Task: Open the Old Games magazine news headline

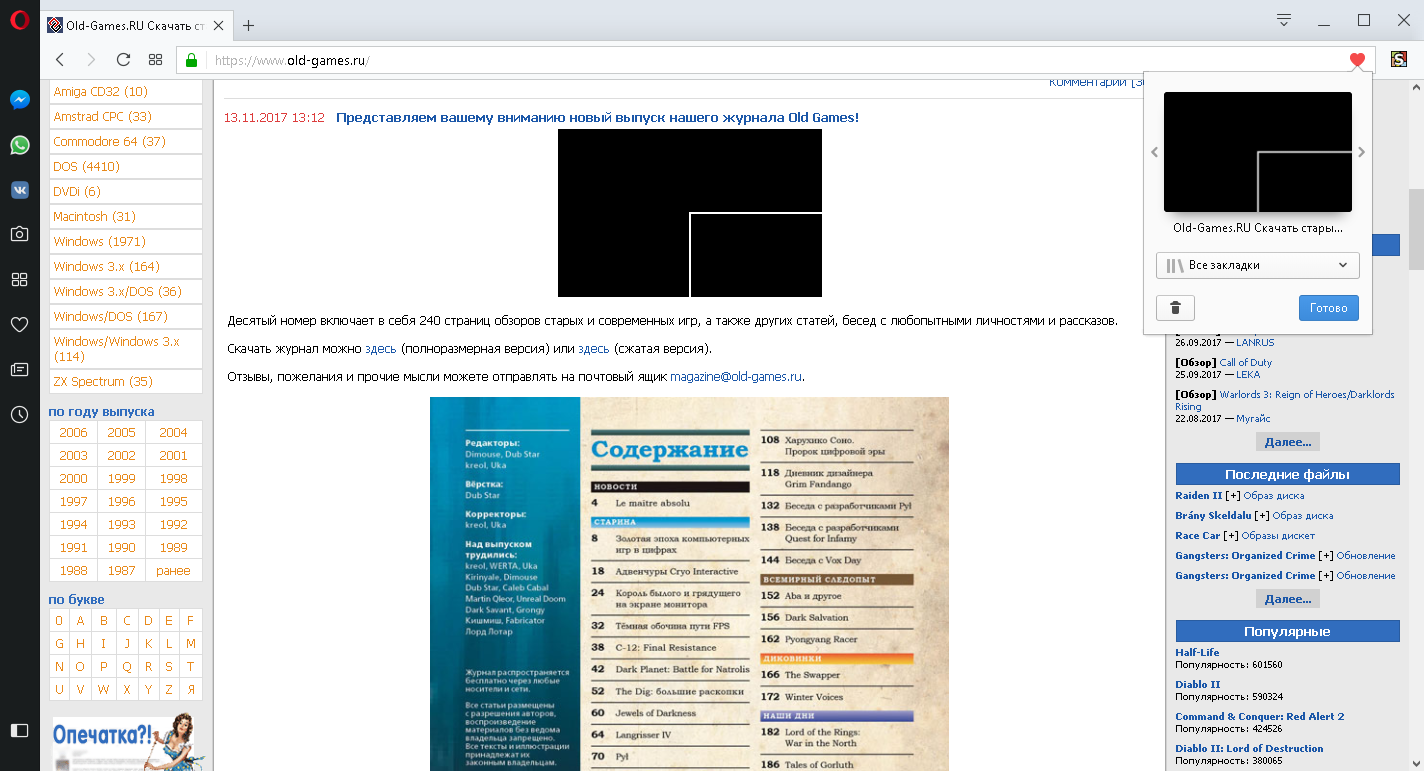Action: point(597,118)
